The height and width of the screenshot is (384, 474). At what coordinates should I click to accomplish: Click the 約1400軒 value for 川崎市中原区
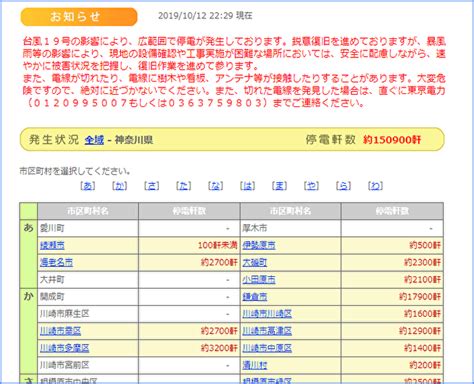coord(422,348)
